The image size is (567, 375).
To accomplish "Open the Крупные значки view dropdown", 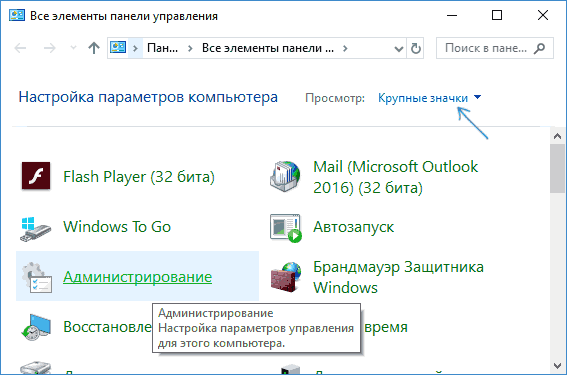I will point(430,98).
